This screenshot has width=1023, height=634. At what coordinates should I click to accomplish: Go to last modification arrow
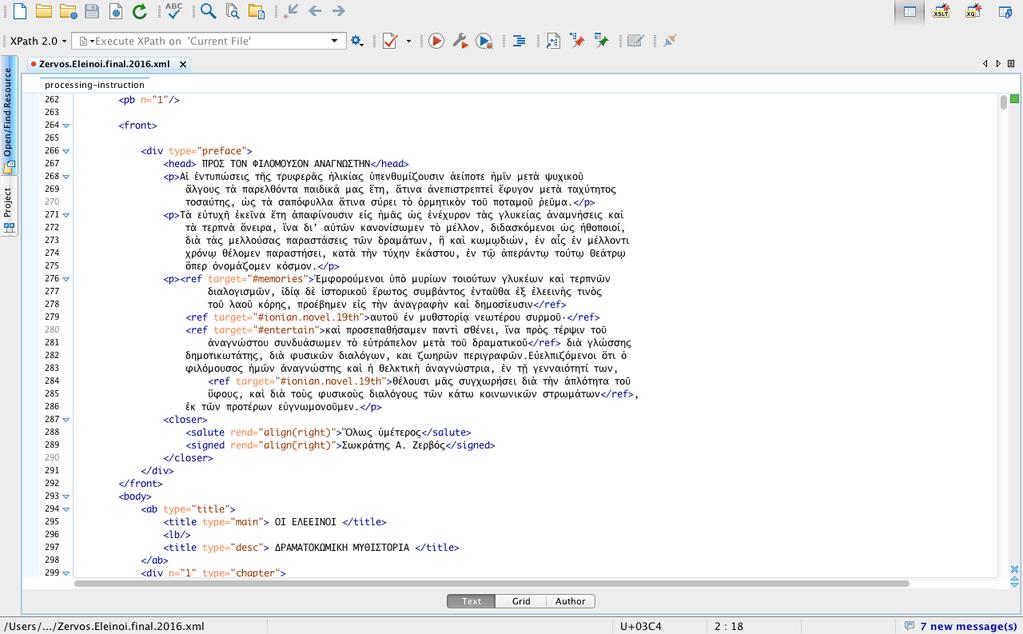click(x=292, y=10)
